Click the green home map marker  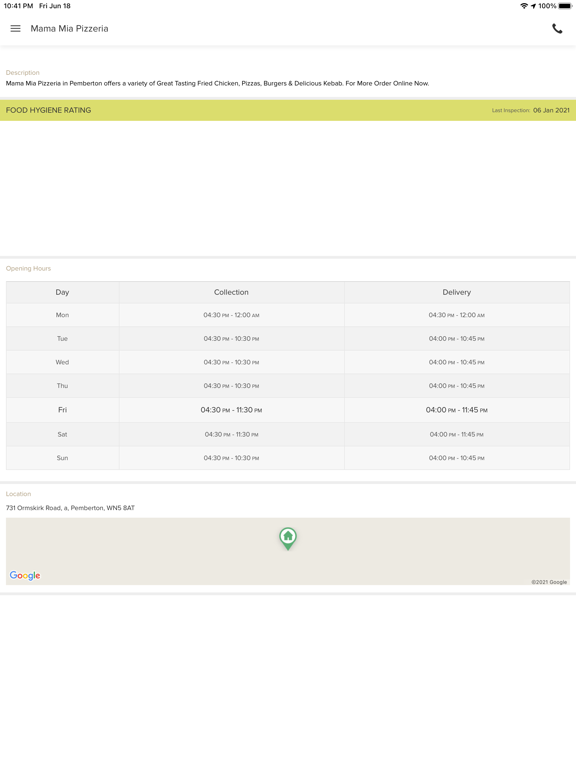(288, 538)
